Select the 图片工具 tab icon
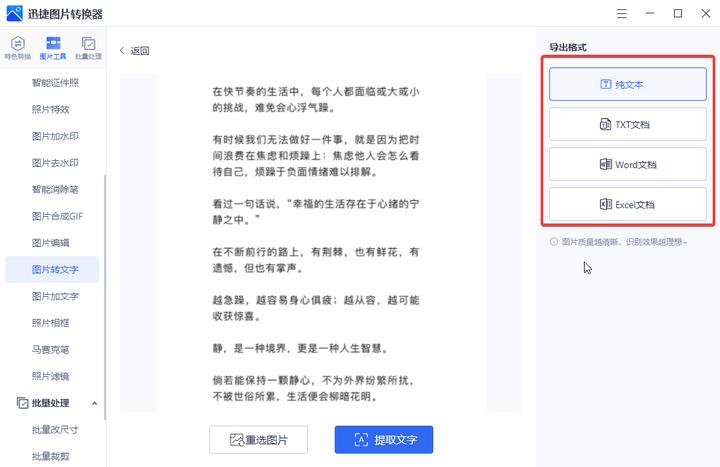 [53, 47]
